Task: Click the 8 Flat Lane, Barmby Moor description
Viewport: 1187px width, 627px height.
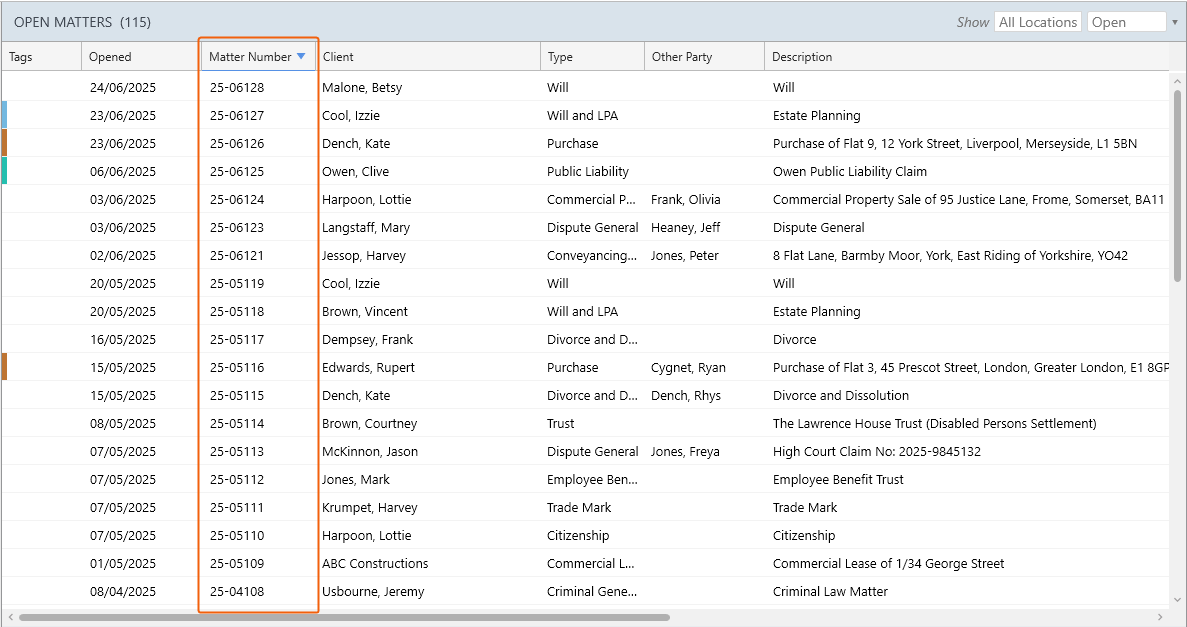Action: point(950,255)
